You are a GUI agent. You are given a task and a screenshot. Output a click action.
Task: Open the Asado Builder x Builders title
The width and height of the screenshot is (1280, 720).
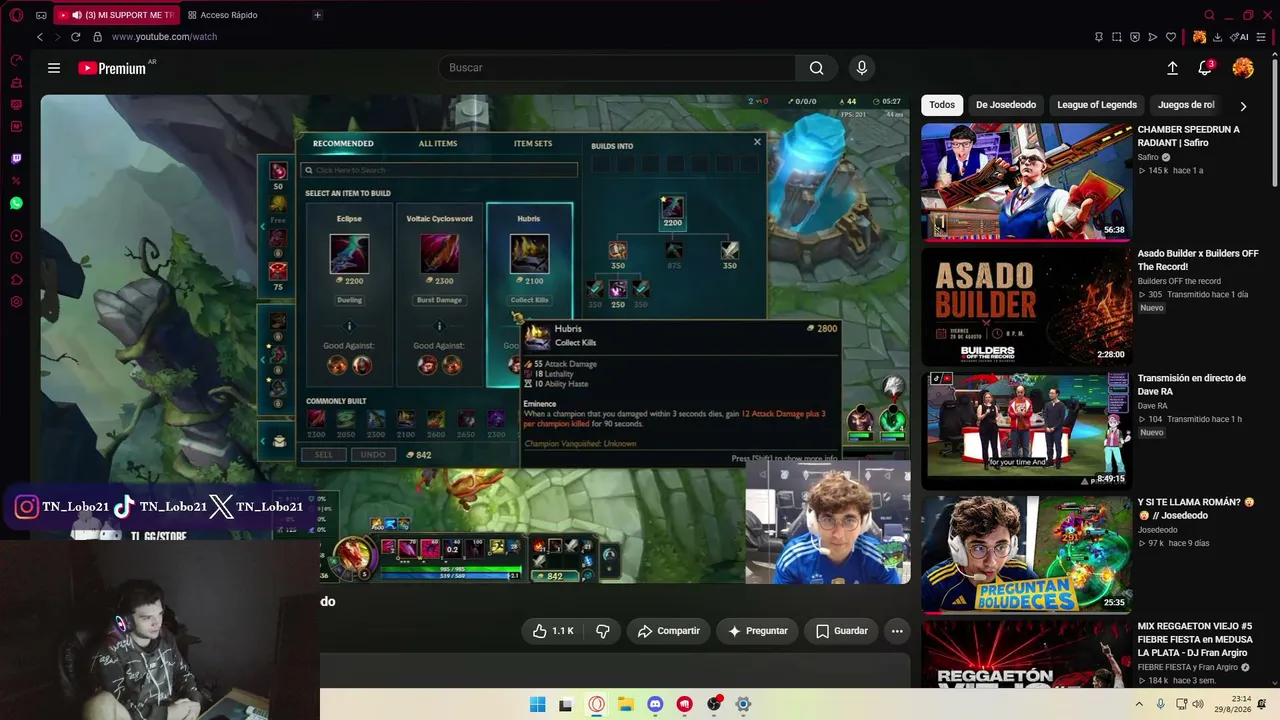coord(1198,260)
